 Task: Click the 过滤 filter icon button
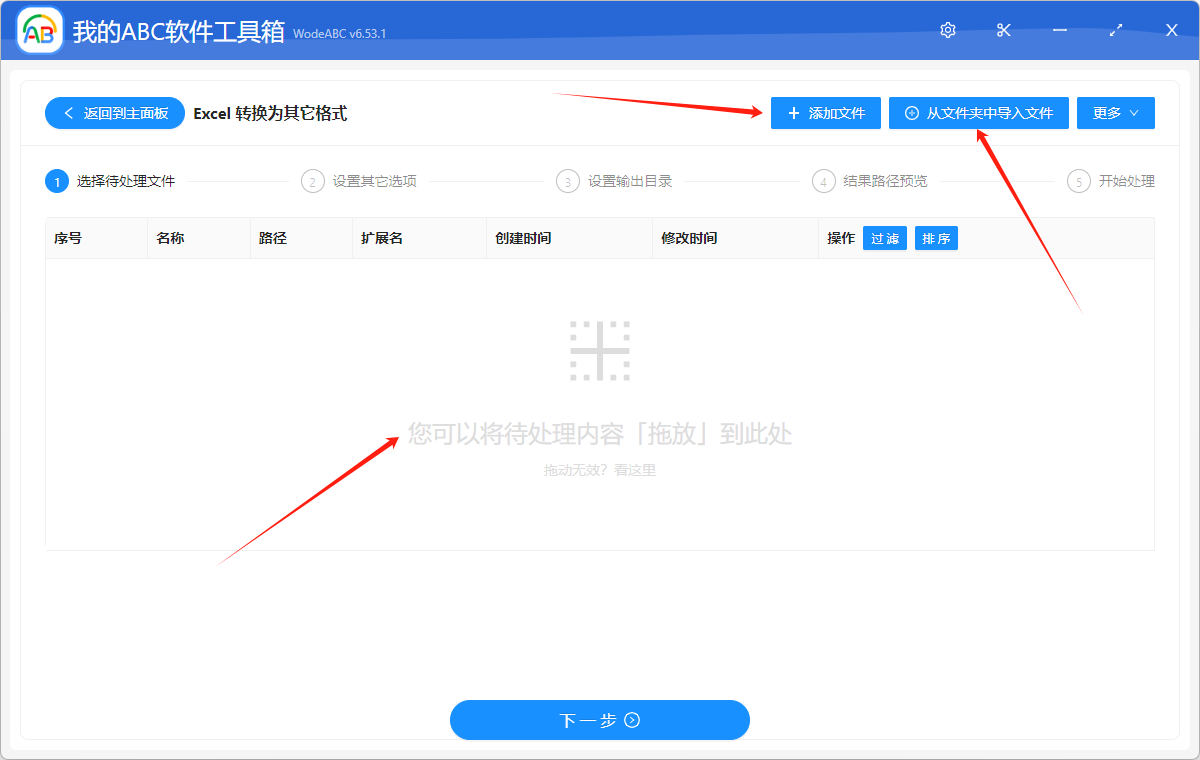click(x=884, y=238)
